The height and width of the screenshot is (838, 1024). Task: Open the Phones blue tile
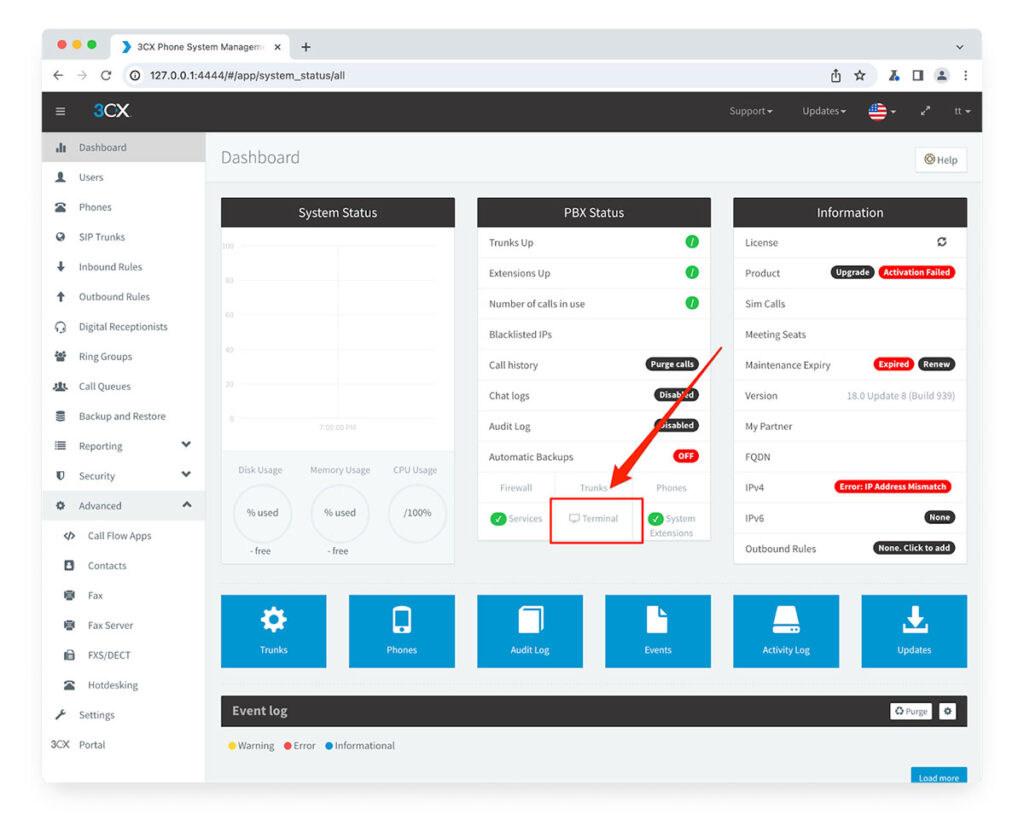tap(402, 631)
